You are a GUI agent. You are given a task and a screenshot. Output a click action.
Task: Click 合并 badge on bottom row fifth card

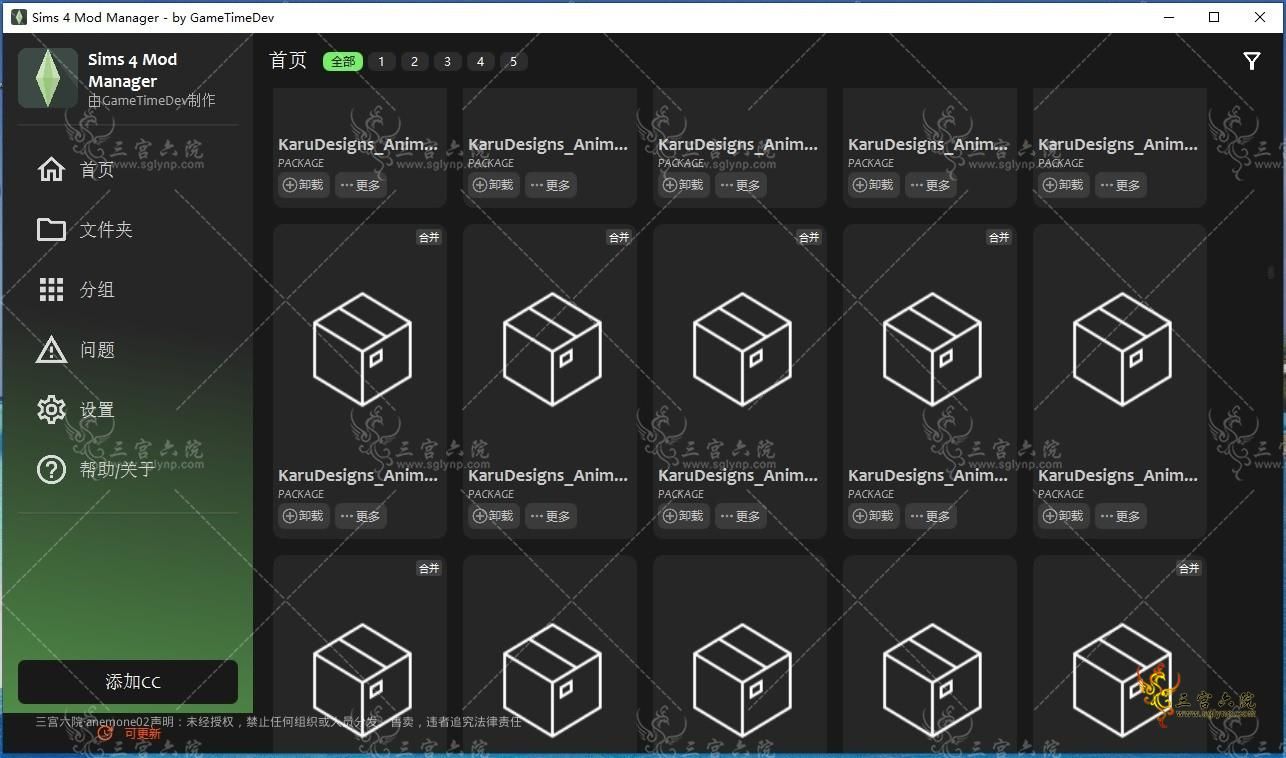coord(1189,568)
